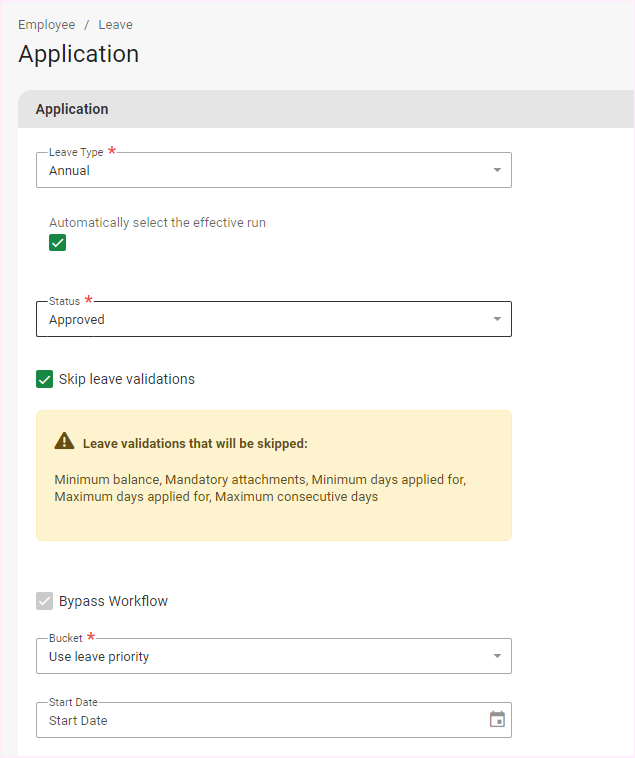The width and height of the screenshot is (635, 758).
Task: Click the large Application page title
Action: coord(79,54)
